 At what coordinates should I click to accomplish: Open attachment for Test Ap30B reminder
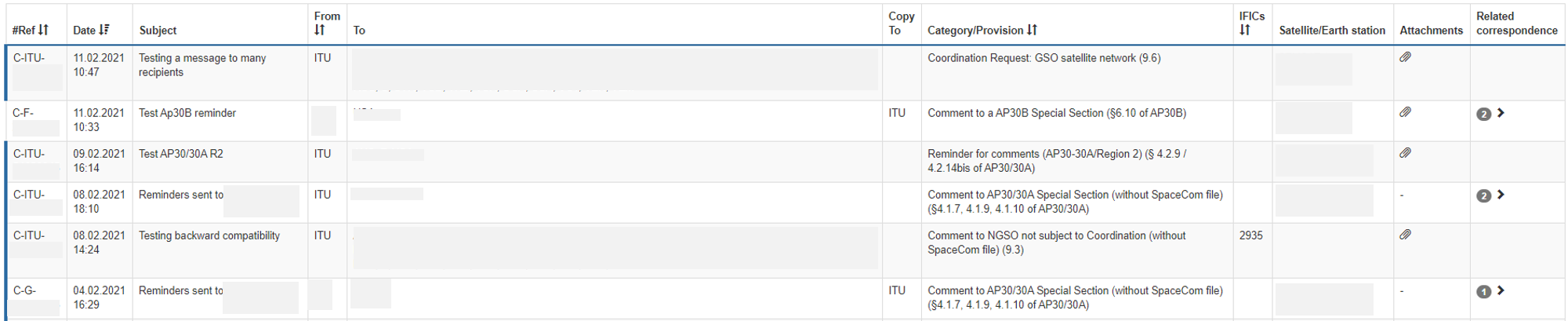(x=1406, y=112)
